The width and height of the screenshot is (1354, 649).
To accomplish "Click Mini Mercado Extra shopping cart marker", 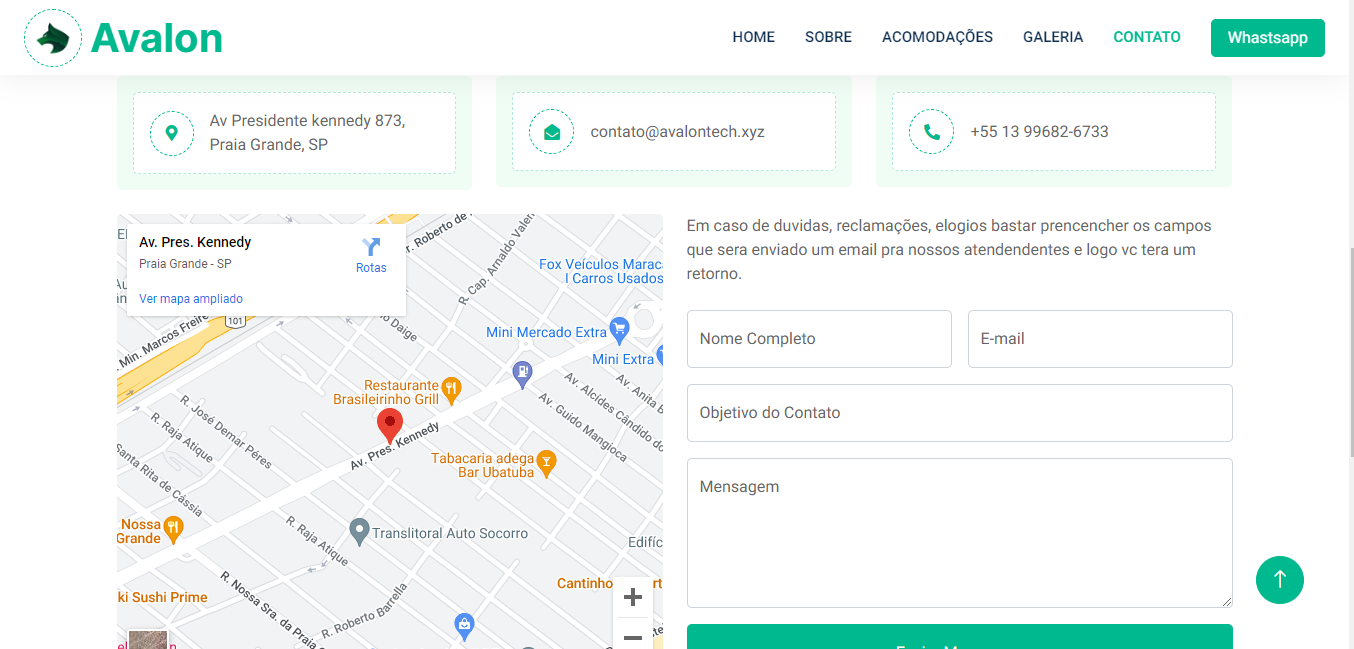I will coord(620,328).
